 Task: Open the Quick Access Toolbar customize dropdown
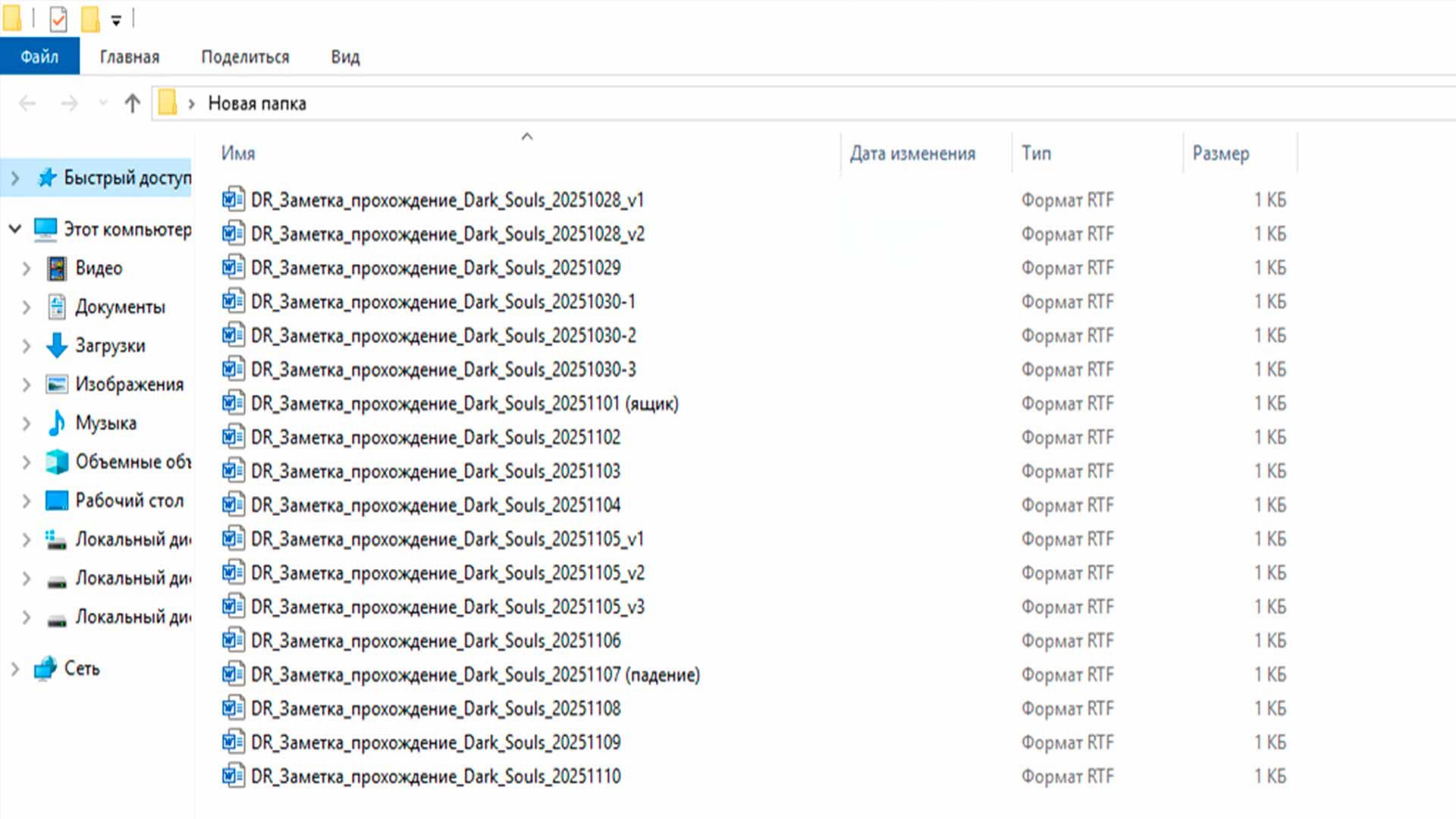tap(116, 20)
